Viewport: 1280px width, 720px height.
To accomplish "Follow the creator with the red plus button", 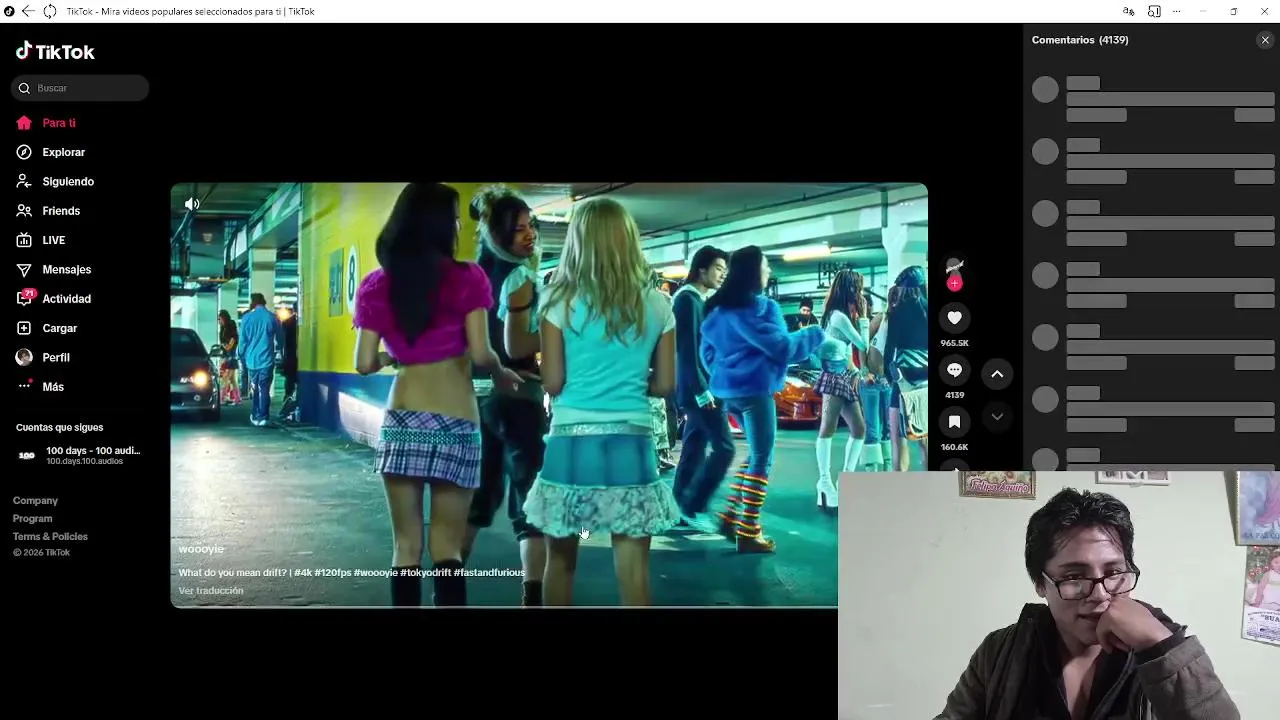I will pos(954,284).
